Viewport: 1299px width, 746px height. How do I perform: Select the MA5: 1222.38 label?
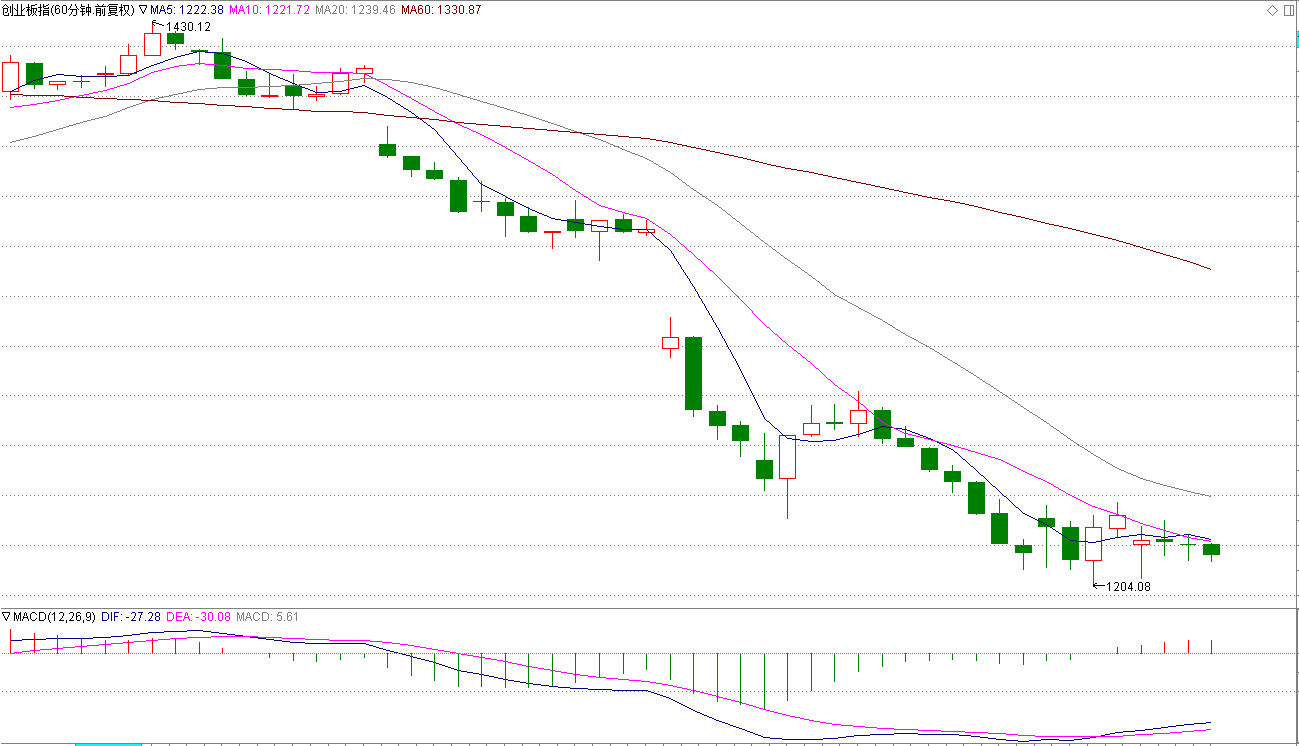click(187, 10)
